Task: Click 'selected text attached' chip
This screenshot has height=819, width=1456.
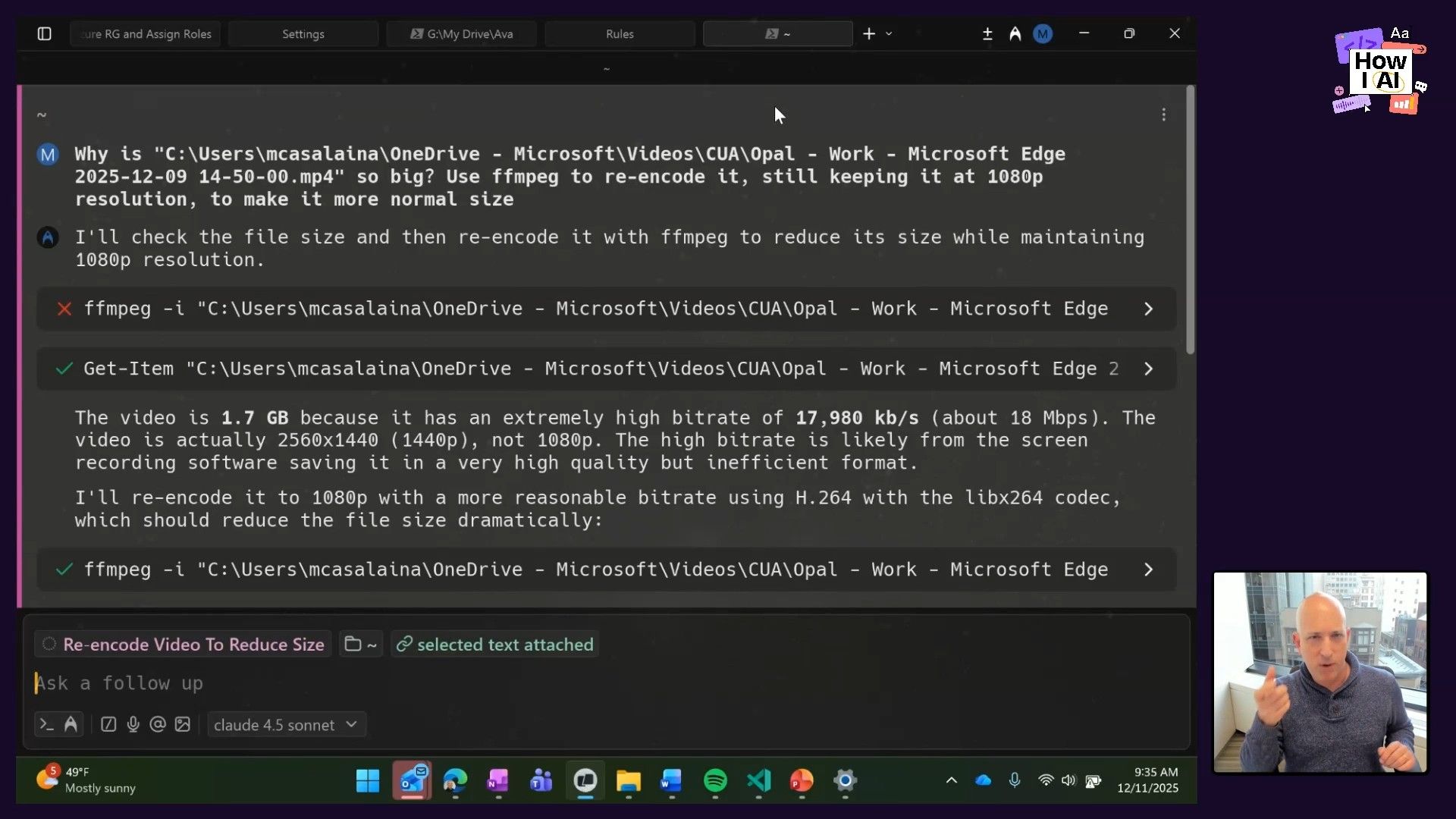Action: (x=494, y=645)
